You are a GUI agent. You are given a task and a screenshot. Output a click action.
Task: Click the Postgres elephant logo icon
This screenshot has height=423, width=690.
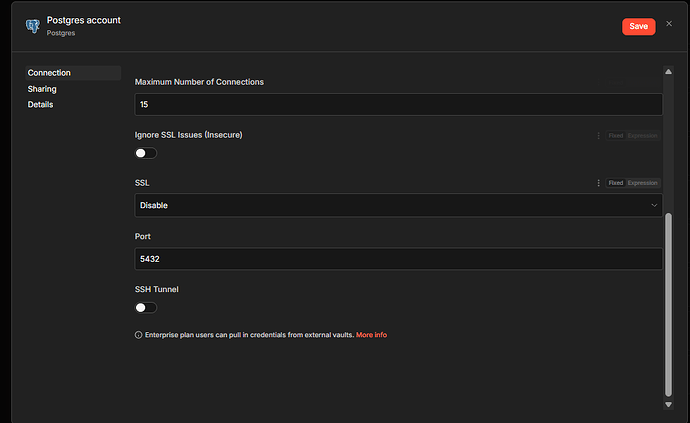coord(31,26)
